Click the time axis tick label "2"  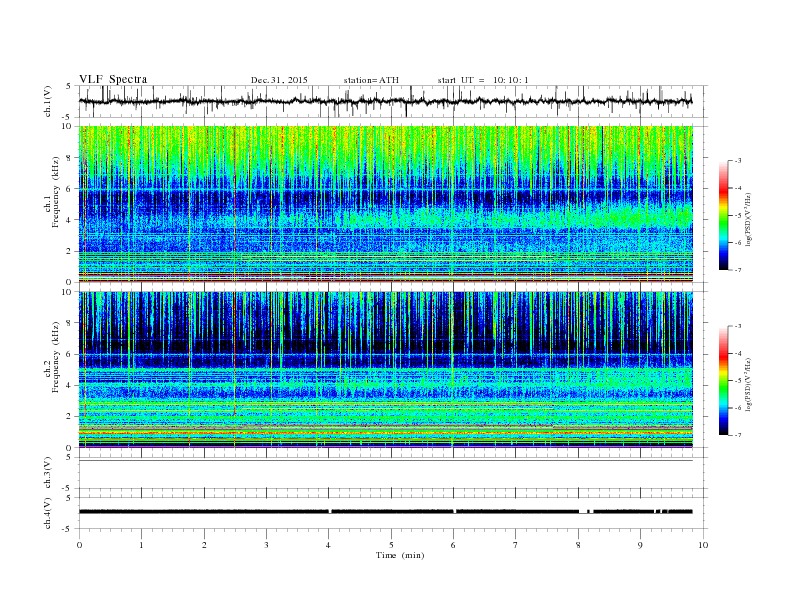pos(204,545)
